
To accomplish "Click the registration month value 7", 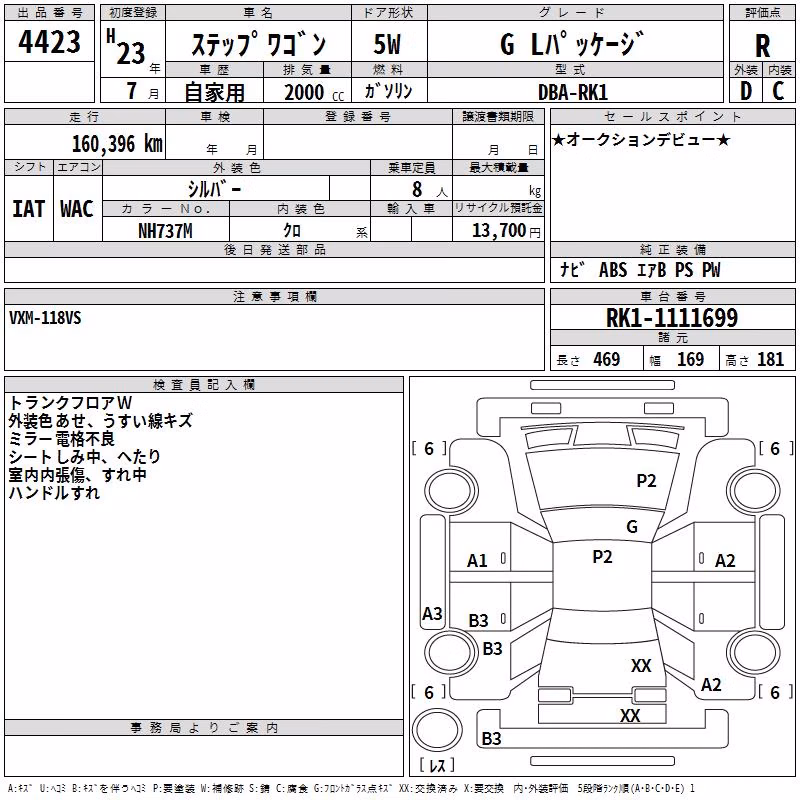I will 132,90.
